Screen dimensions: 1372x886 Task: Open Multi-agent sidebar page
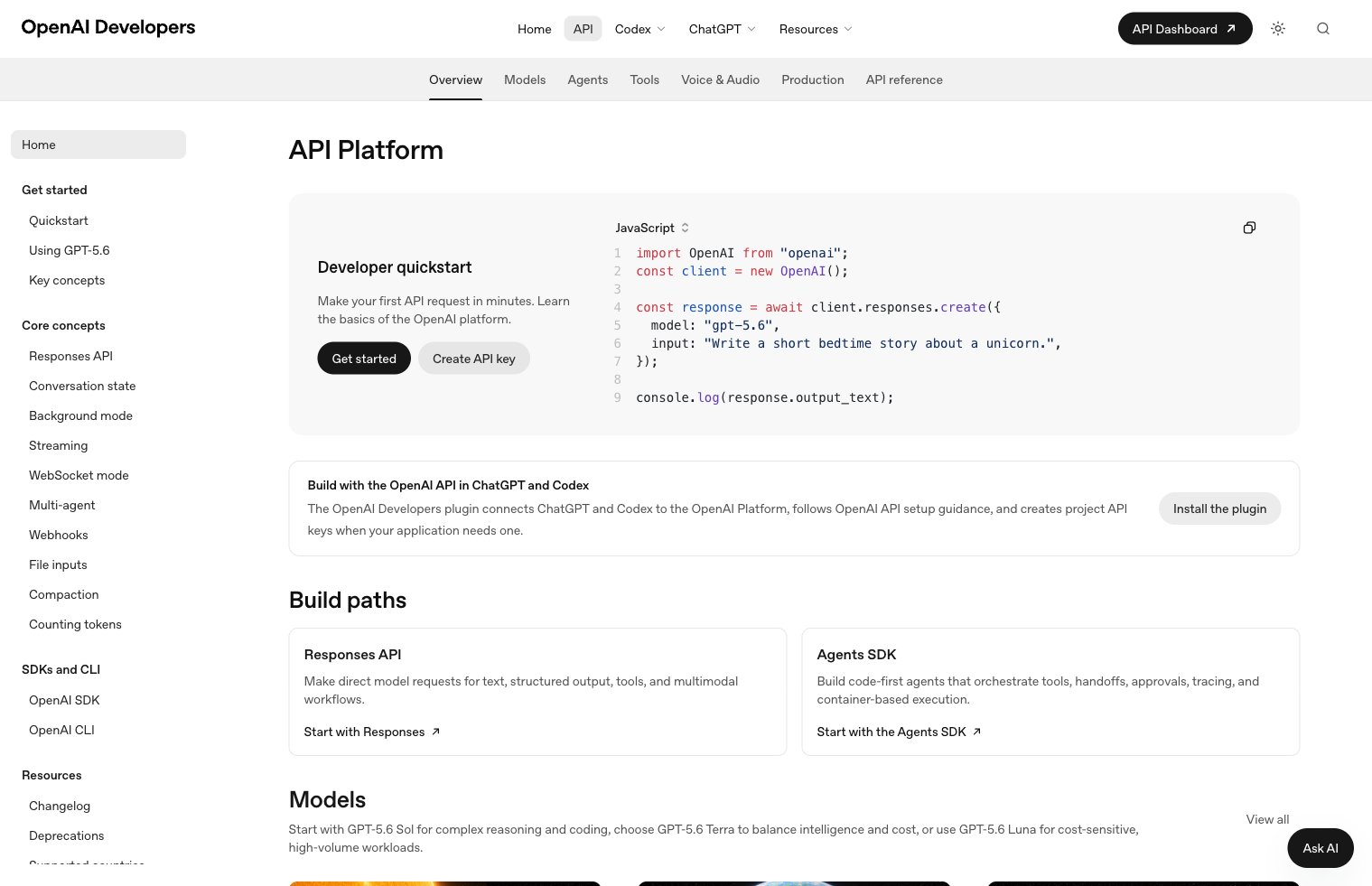(x=61, y=505)
